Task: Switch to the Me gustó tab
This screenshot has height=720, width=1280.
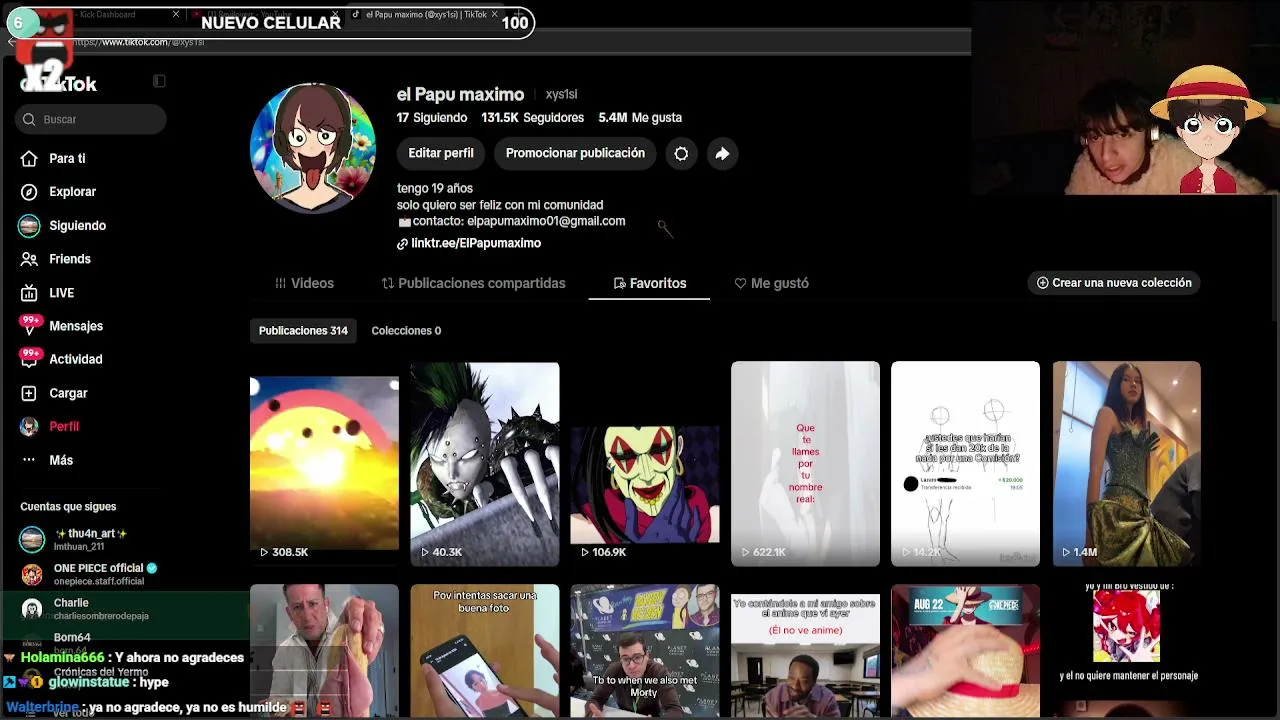Action: tap(771, 283)
